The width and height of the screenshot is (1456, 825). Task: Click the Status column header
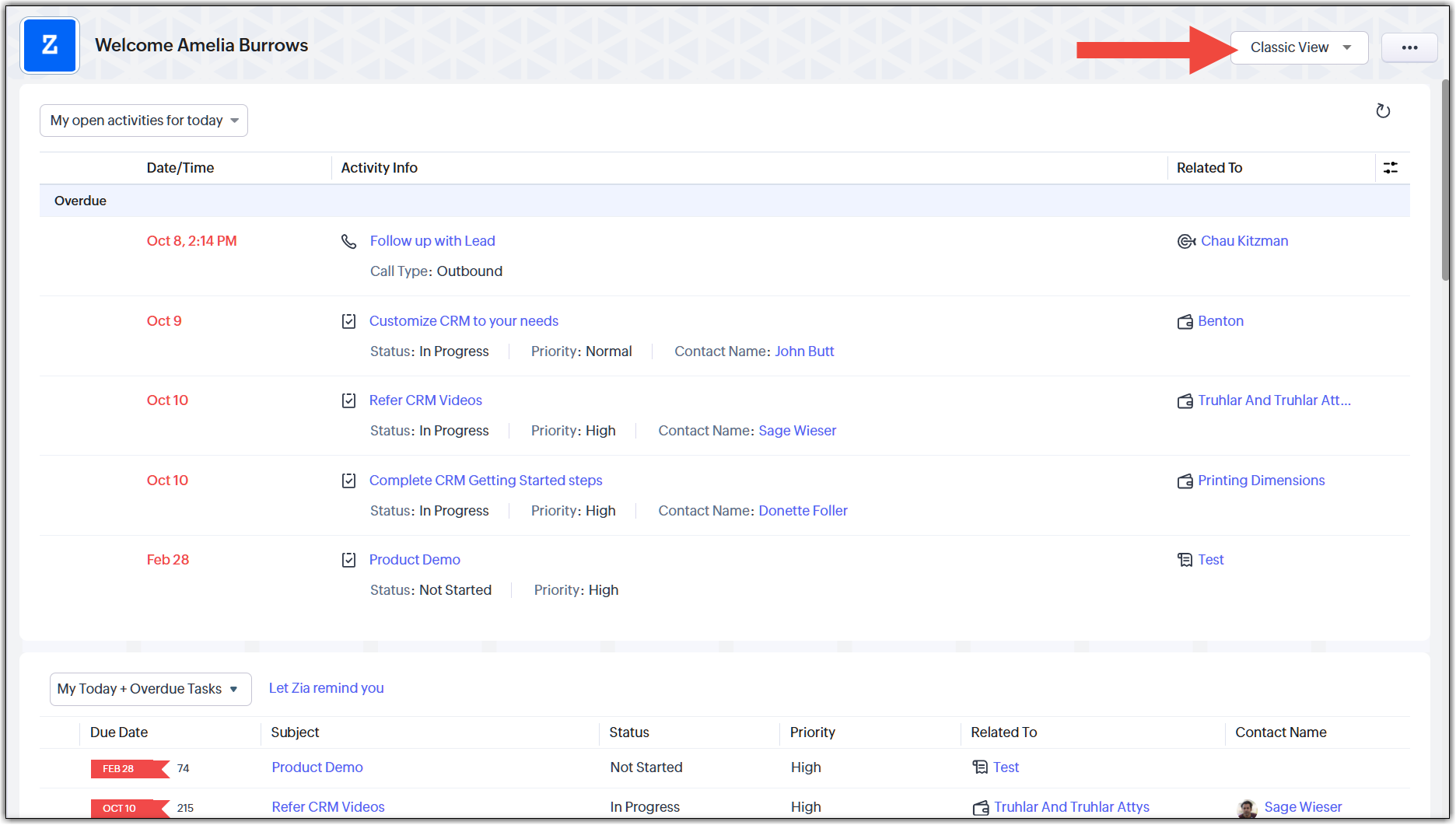[x=629, y=732]
